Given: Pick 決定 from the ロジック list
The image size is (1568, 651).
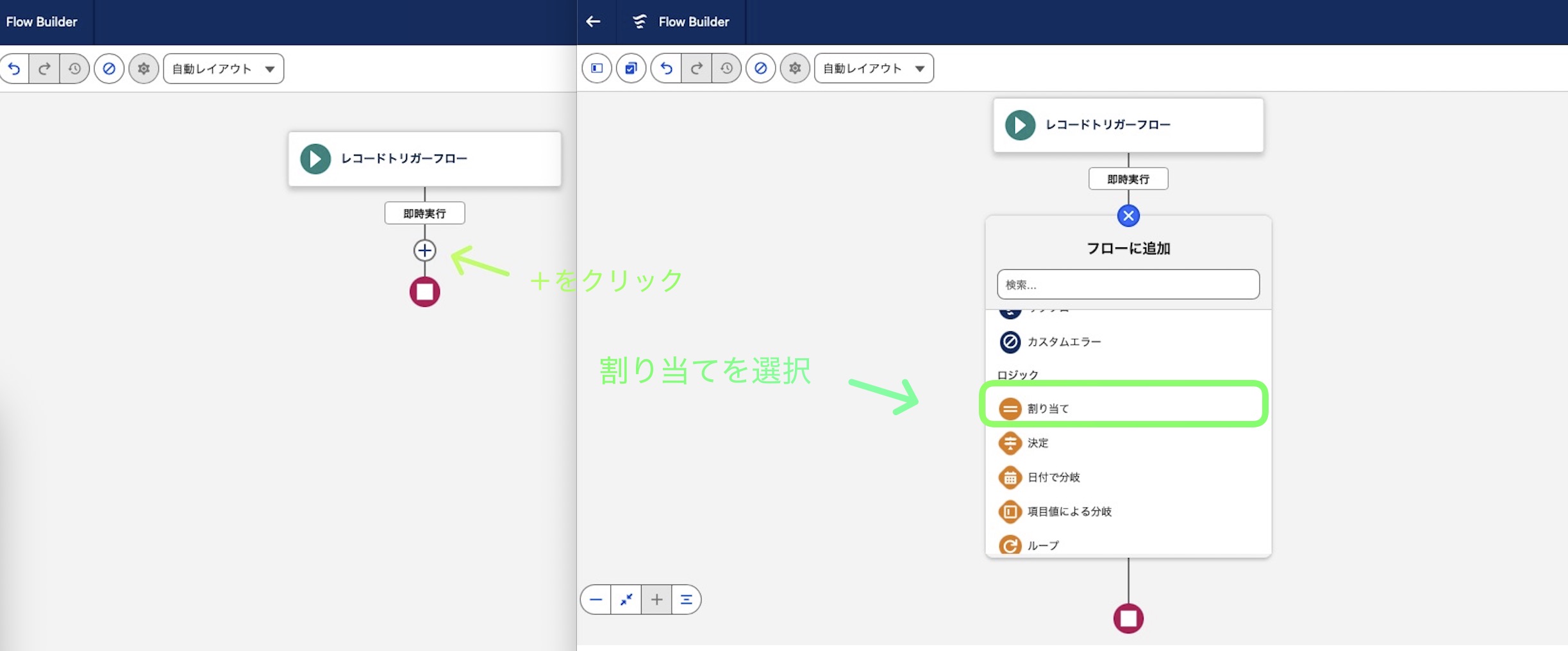Looking at the screenshot, I should pos(1128,443).
